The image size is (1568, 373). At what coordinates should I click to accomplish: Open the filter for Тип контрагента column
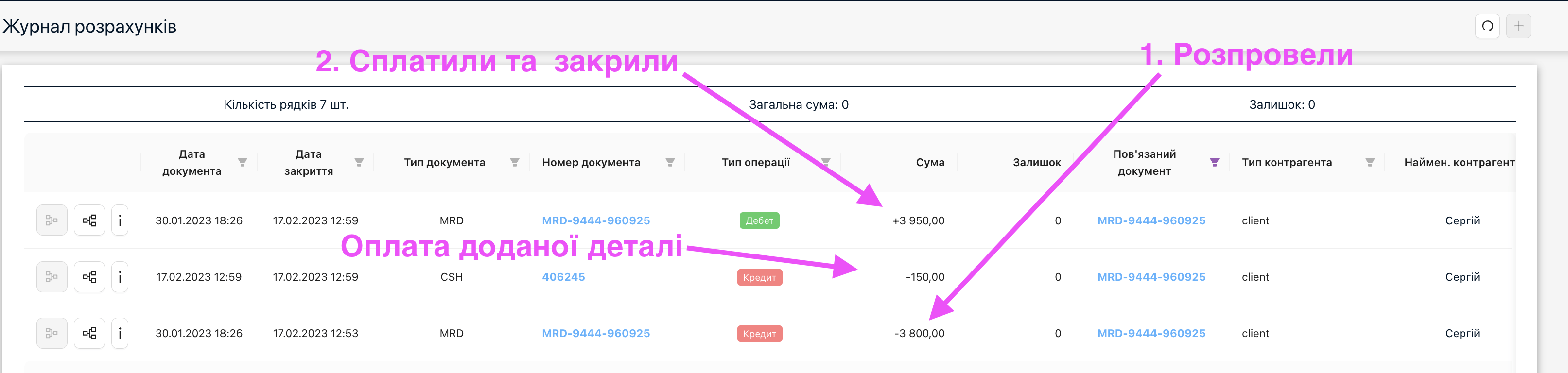1370,163
